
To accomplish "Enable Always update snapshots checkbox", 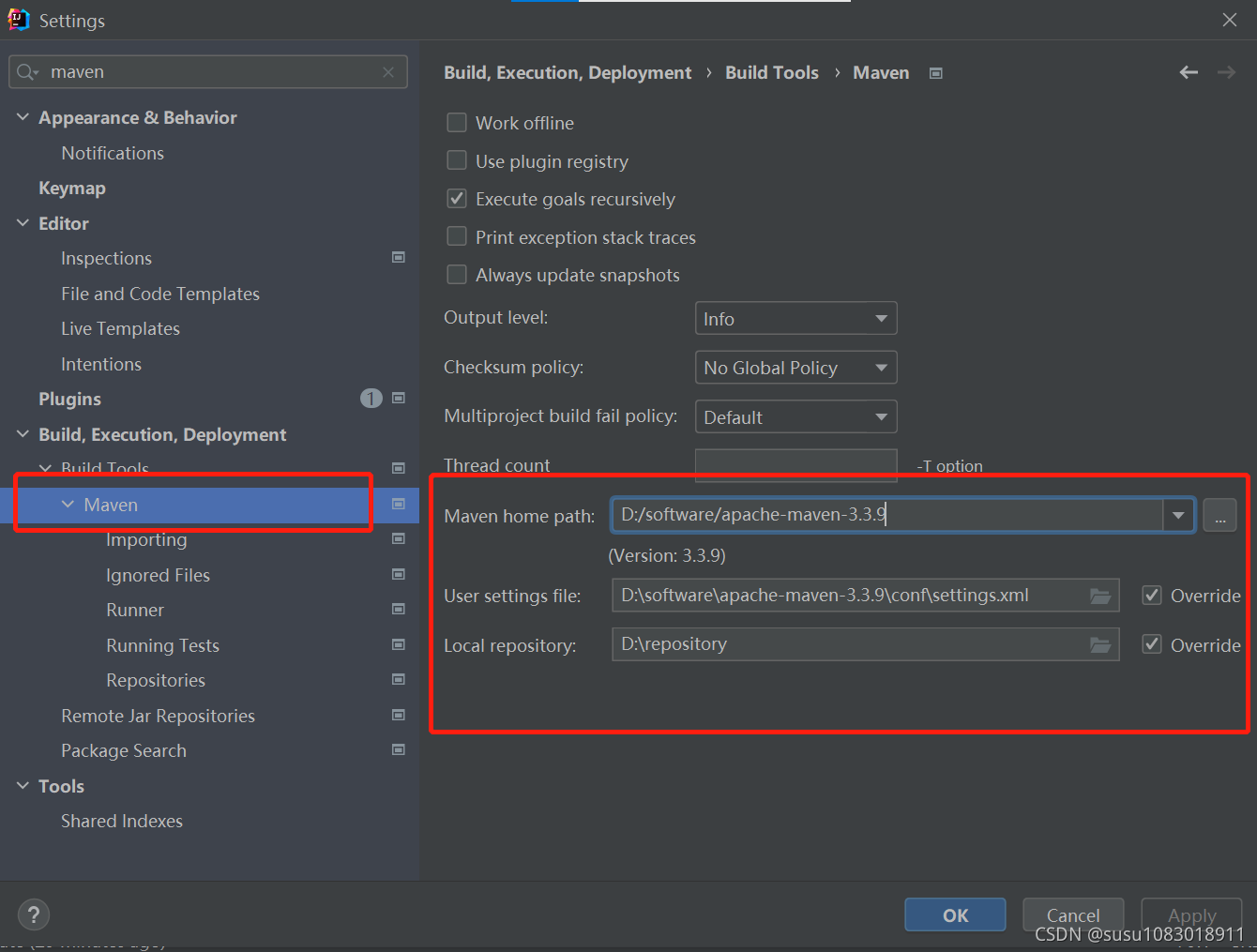I will pos(457,274).
